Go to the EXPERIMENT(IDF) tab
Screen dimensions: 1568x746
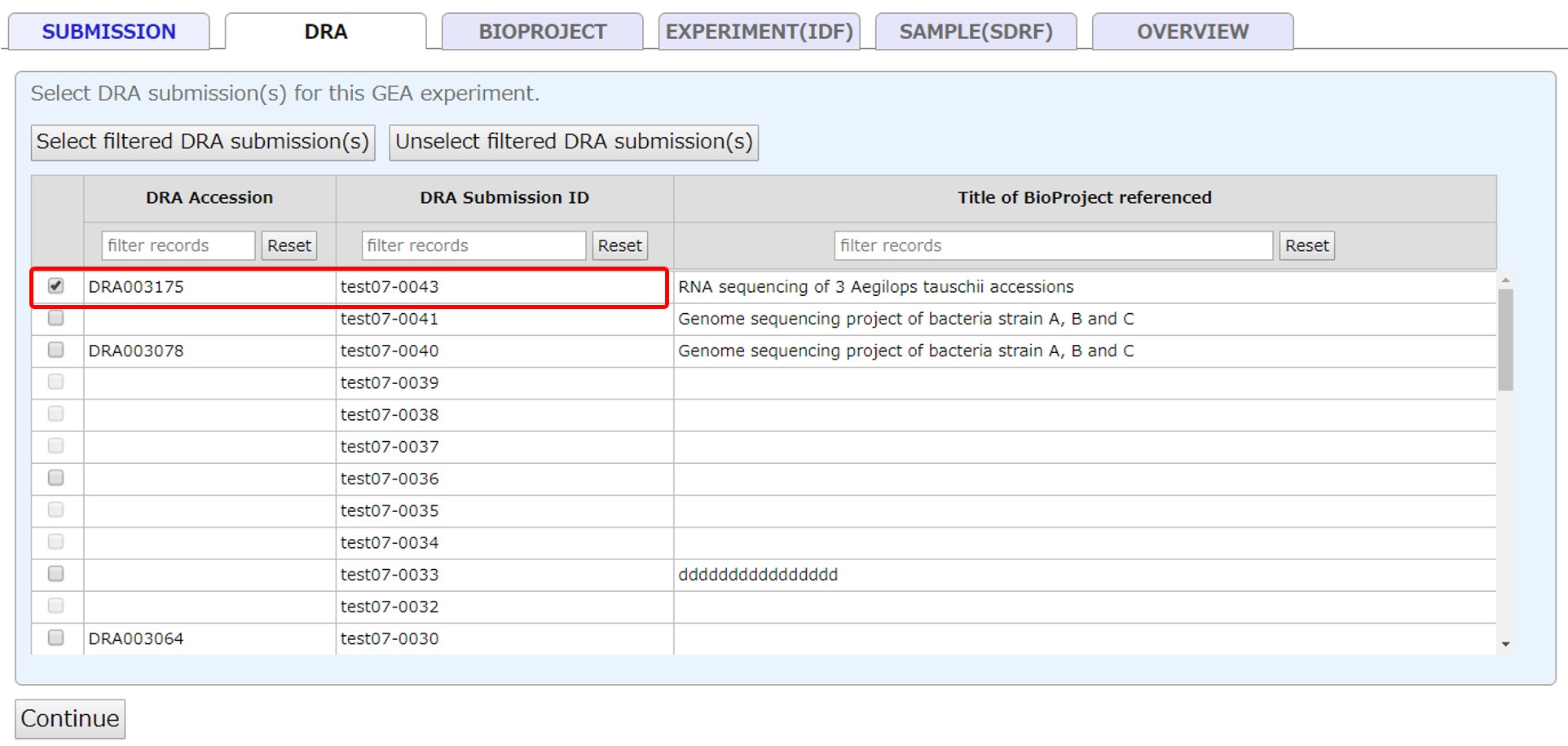(759, 32)
